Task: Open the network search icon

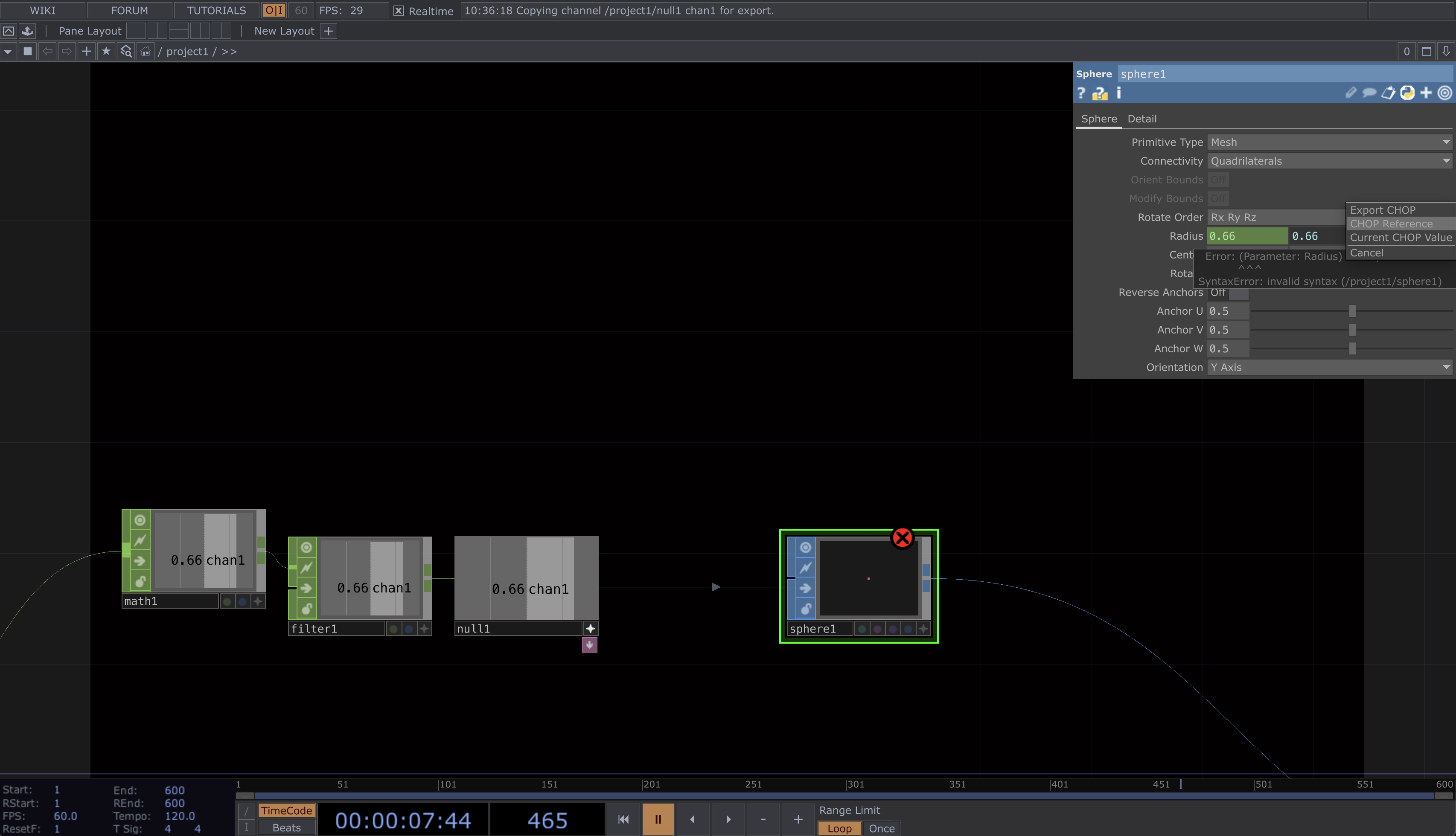Action: tap(126, 50)
